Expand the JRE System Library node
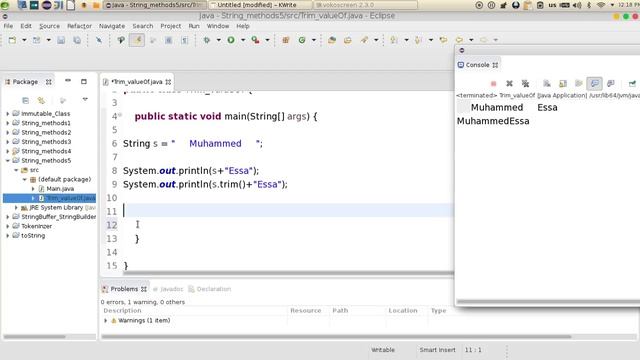The image size is (640, 360). pos(16,208)
